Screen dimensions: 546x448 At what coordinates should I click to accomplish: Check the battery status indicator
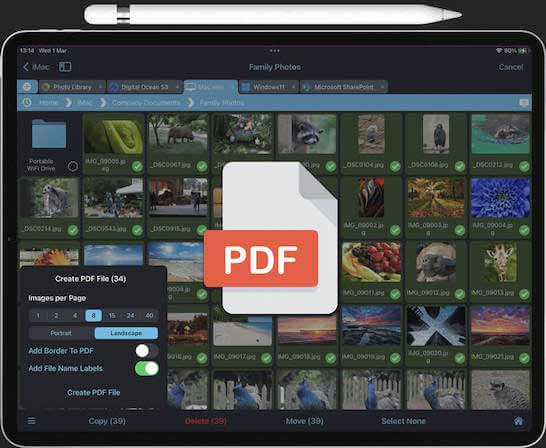coord(522,51)
